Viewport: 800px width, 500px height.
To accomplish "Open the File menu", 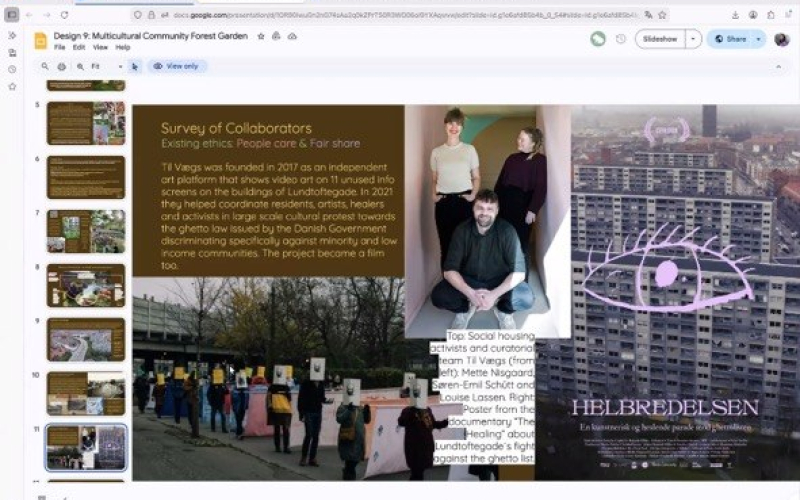I will pyautogui.click(x=60, y=47).
